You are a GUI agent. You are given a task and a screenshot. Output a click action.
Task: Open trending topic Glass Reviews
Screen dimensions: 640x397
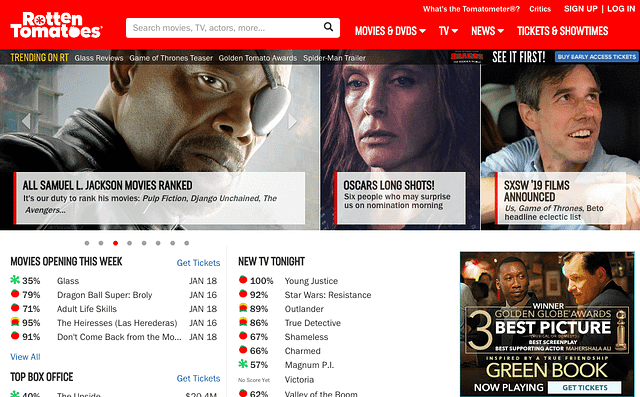(x=99, y=58)
